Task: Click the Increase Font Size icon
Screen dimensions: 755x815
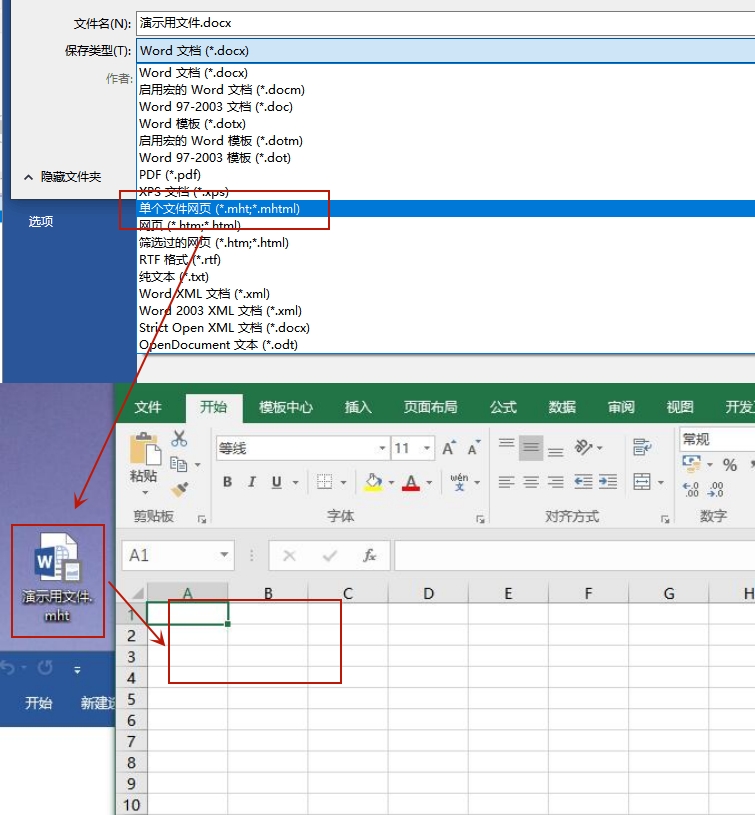Action: 449,448
